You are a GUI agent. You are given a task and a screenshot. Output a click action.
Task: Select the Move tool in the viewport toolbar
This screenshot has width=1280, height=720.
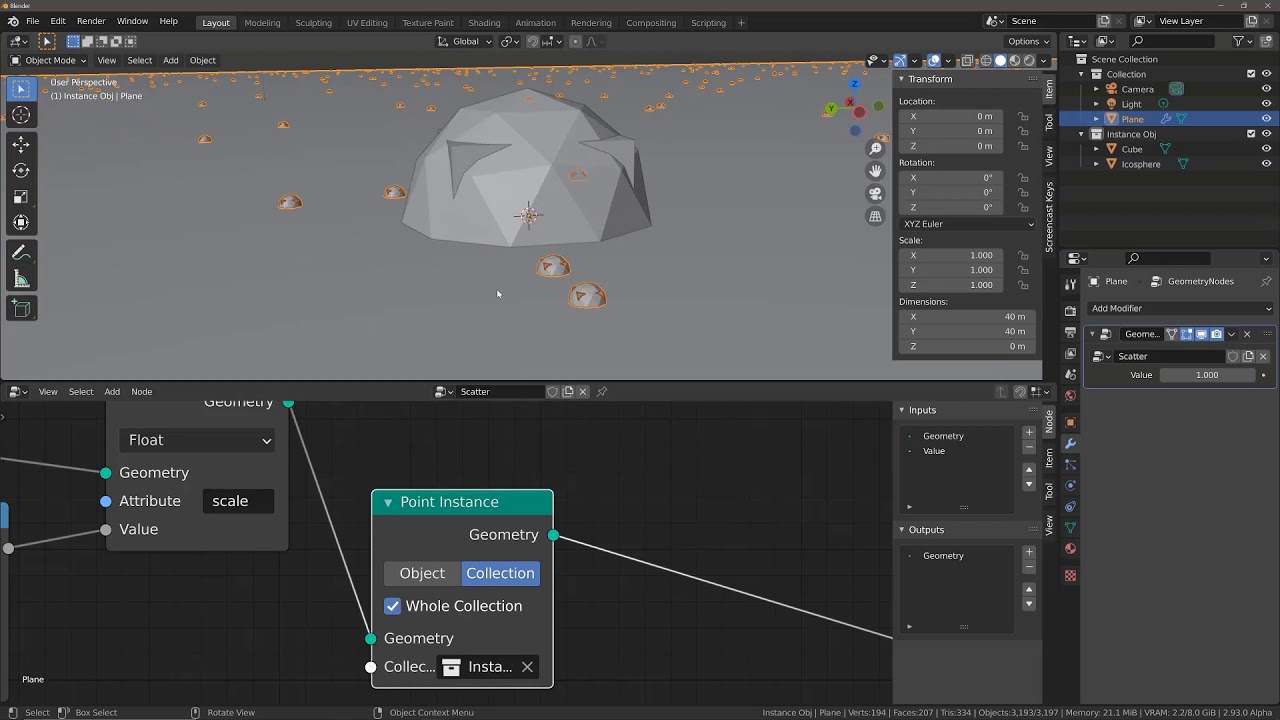coord(21,144)
